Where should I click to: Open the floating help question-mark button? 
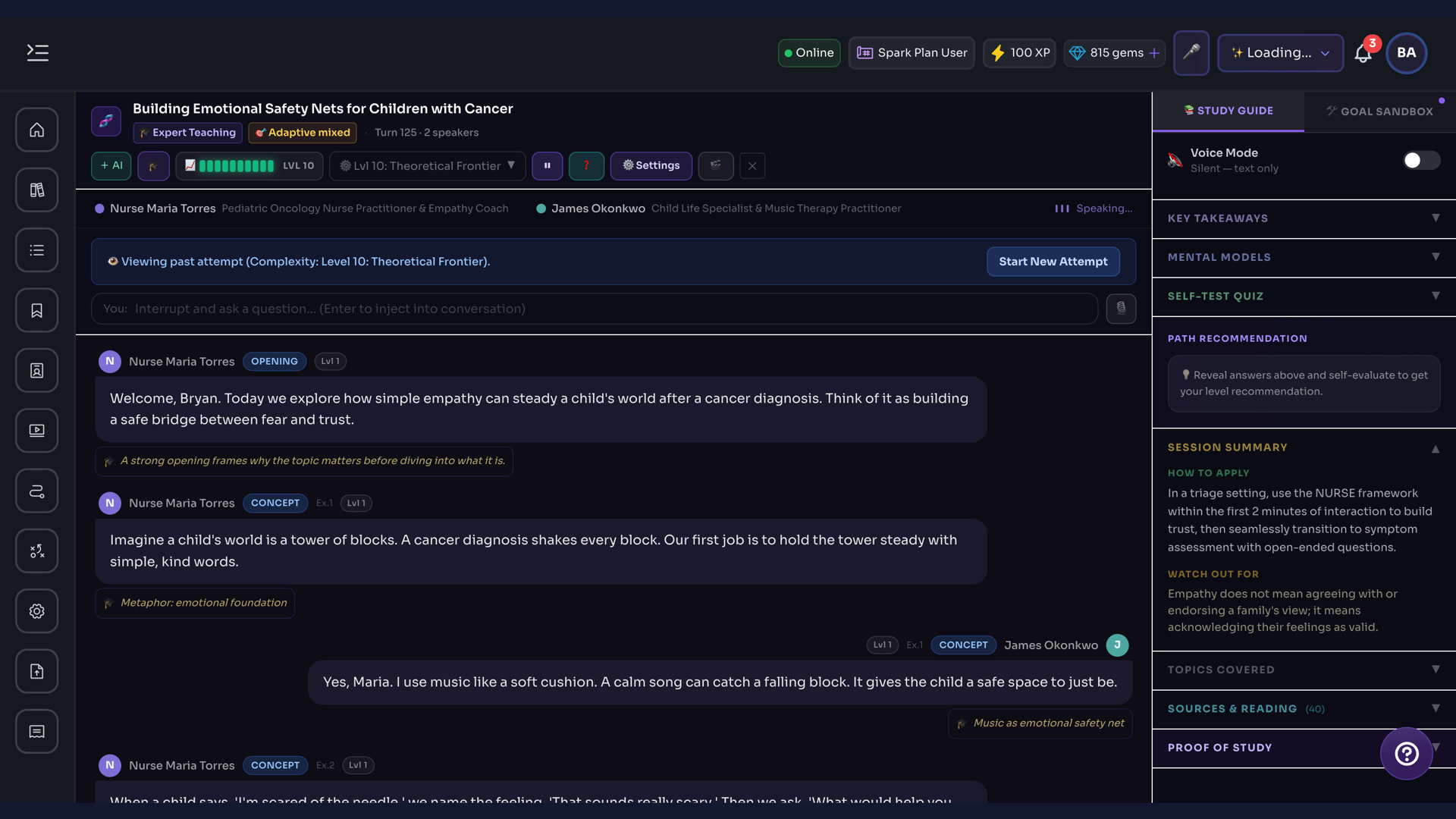click(1407, 753)
